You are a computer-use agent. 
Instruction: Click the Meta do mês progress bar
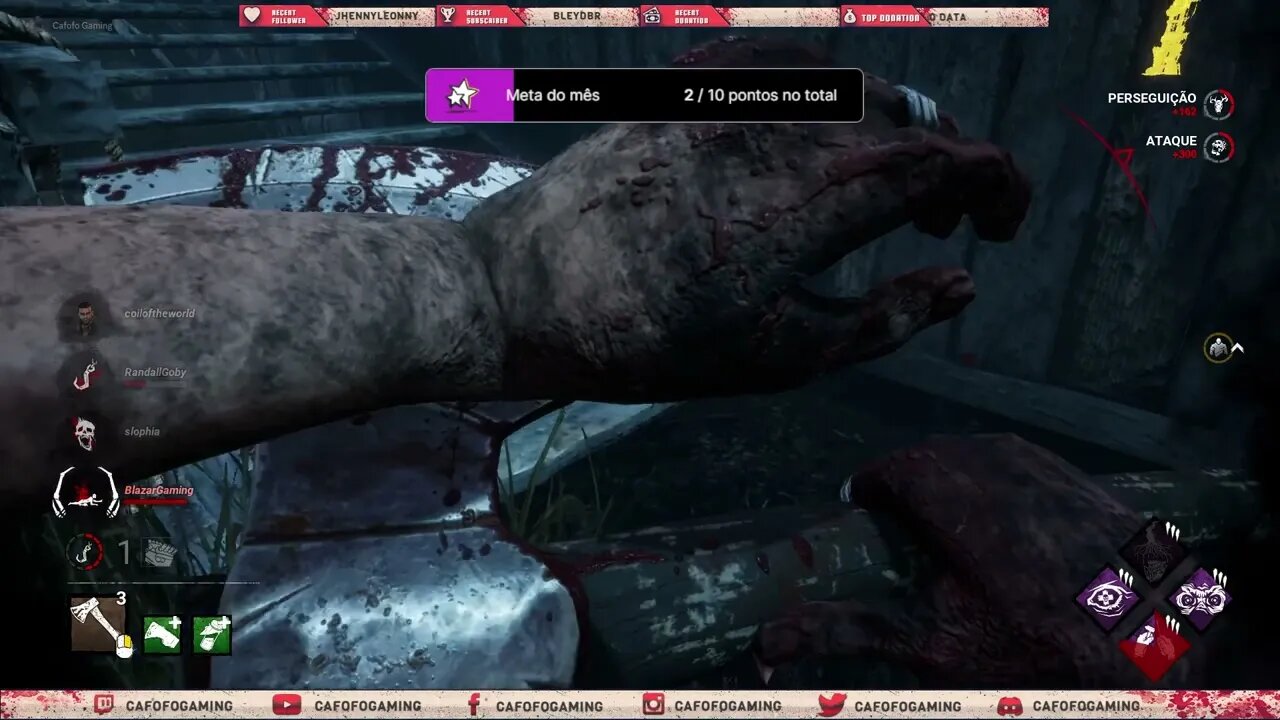[x=644, y=95]
